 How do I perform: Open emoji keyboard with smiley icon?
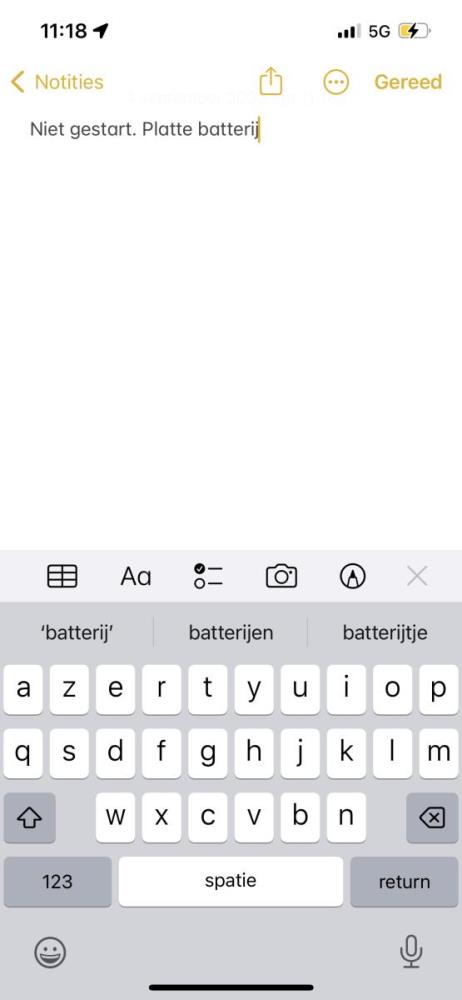(50, 953)
